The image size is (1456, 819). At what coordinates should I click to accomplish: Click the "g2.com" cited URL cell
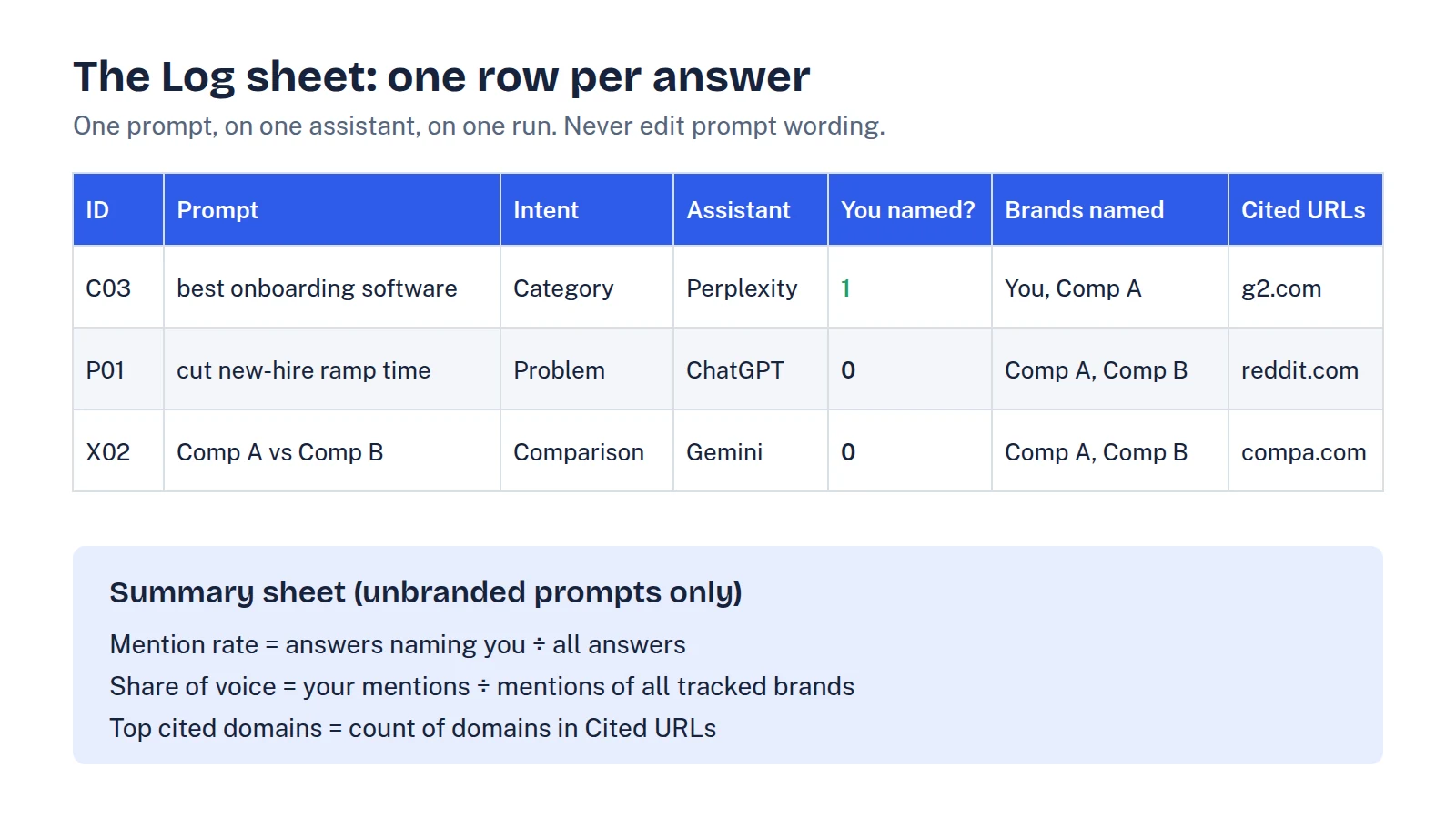[1306, 287]
